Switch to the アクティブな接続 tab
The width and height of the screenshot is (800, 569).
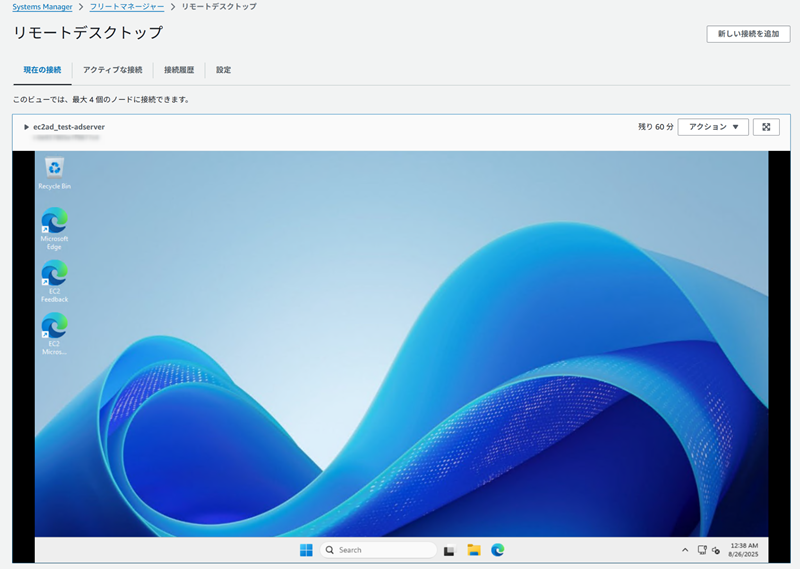coord(112,70)
